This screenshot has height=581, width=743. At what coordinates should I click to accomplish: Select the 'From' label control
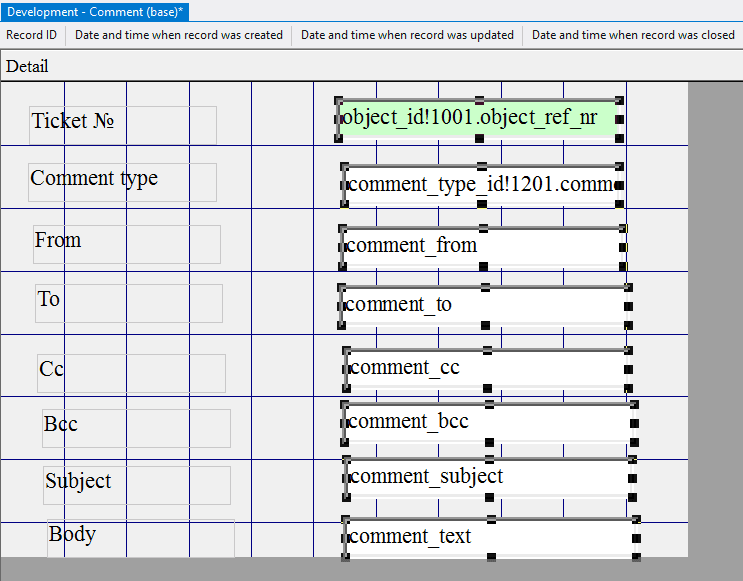[x=126, y=243]
